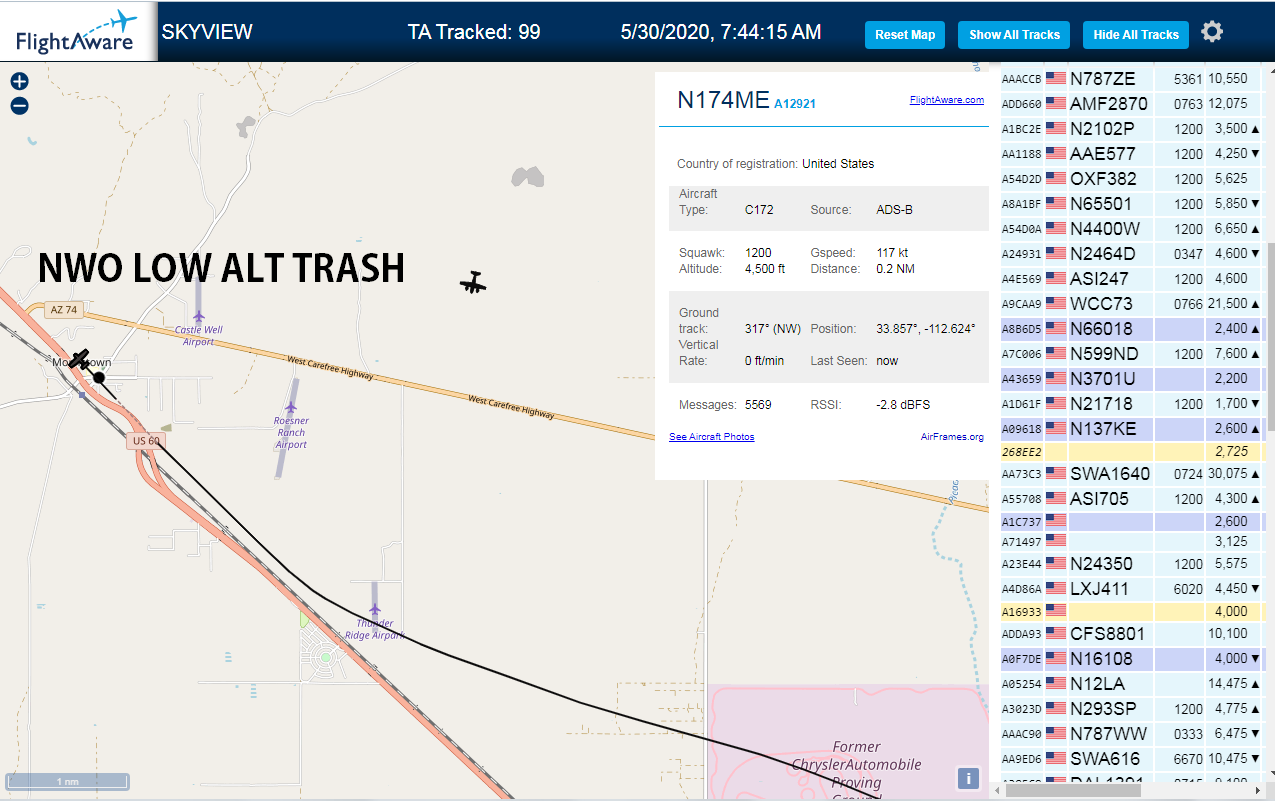This screenshot has height=801, width=1275.
Task: Click the Thunder Ridge Airport marker
Action: coord(375,609)
